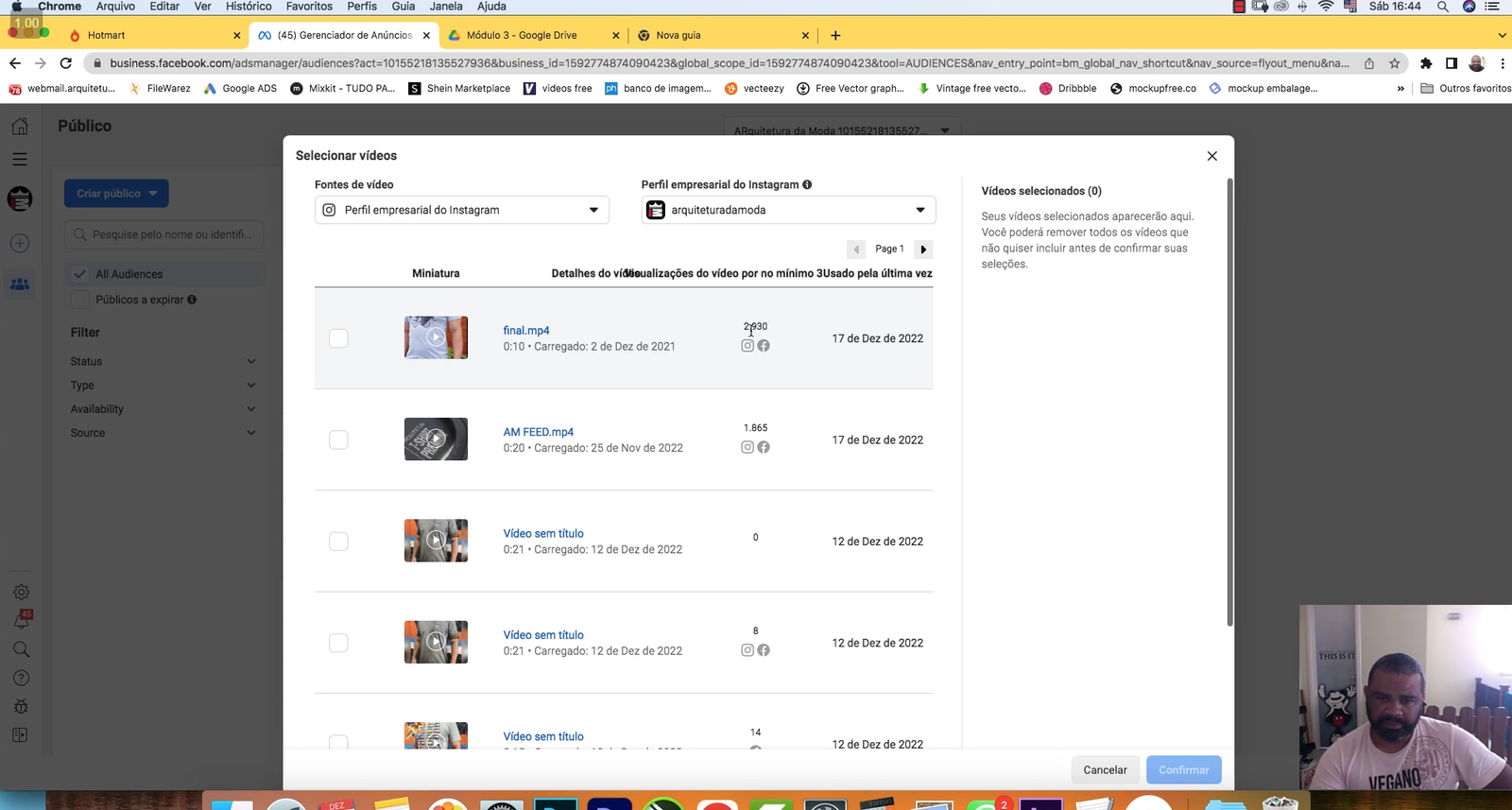Open untitled video link with 14 views
The image size is (1512, 810).
point(543,736)
